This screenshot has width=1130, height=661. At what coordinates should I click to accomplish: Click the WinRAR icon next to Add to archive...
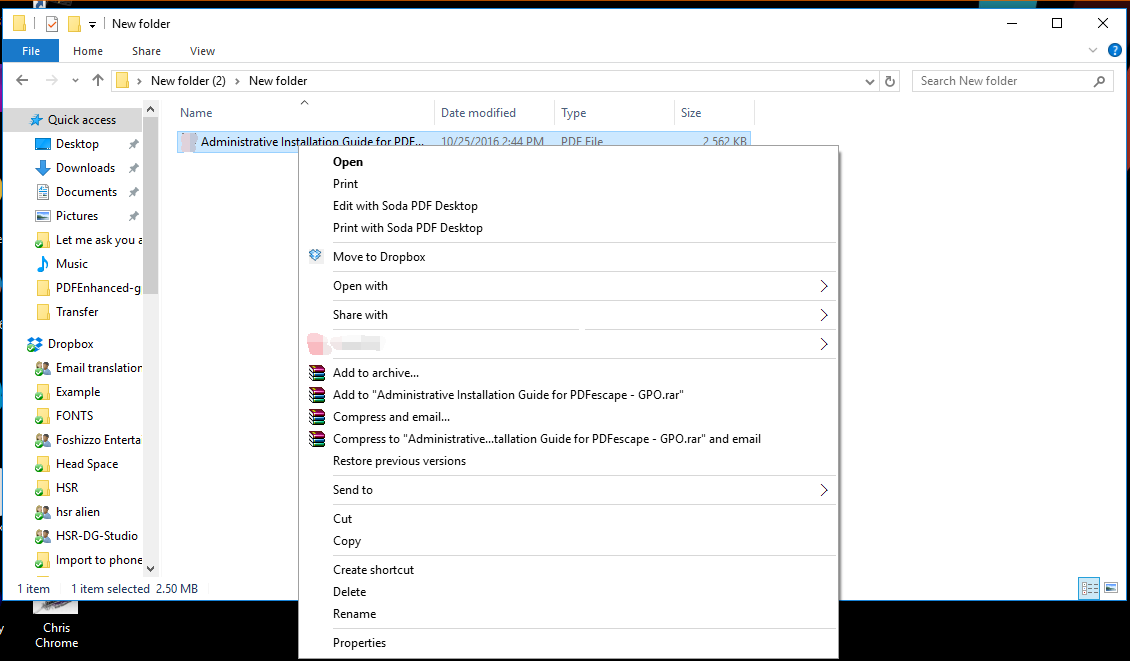[317, 373]
